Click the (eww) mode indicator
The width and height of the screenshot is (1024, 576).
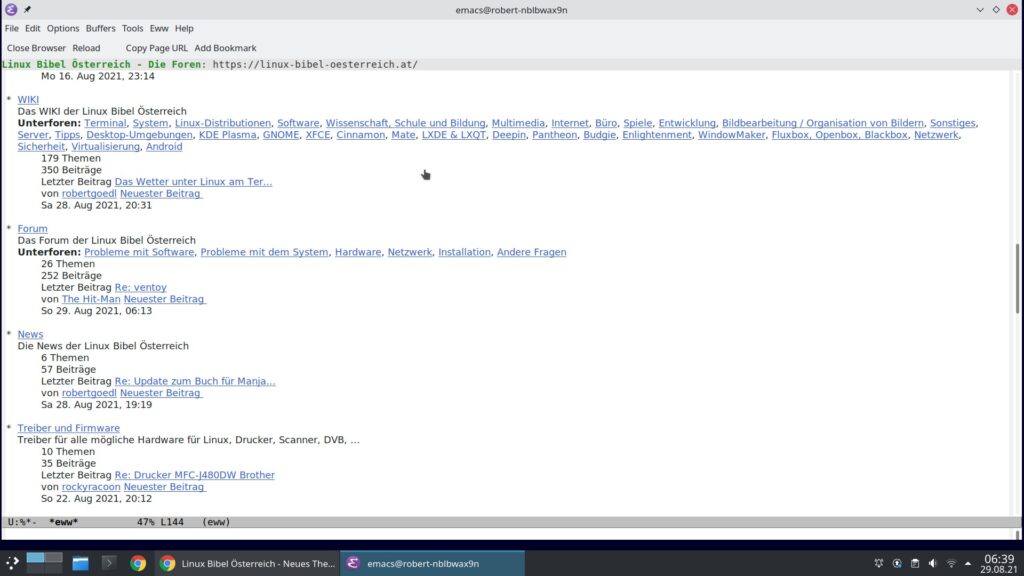[216, 522]
